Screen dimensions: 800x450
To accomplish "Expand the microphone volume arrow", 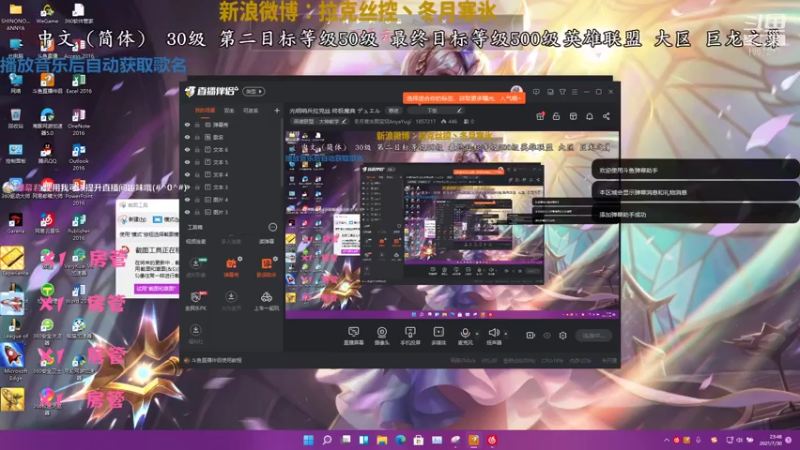I will (x=477, y=334).
